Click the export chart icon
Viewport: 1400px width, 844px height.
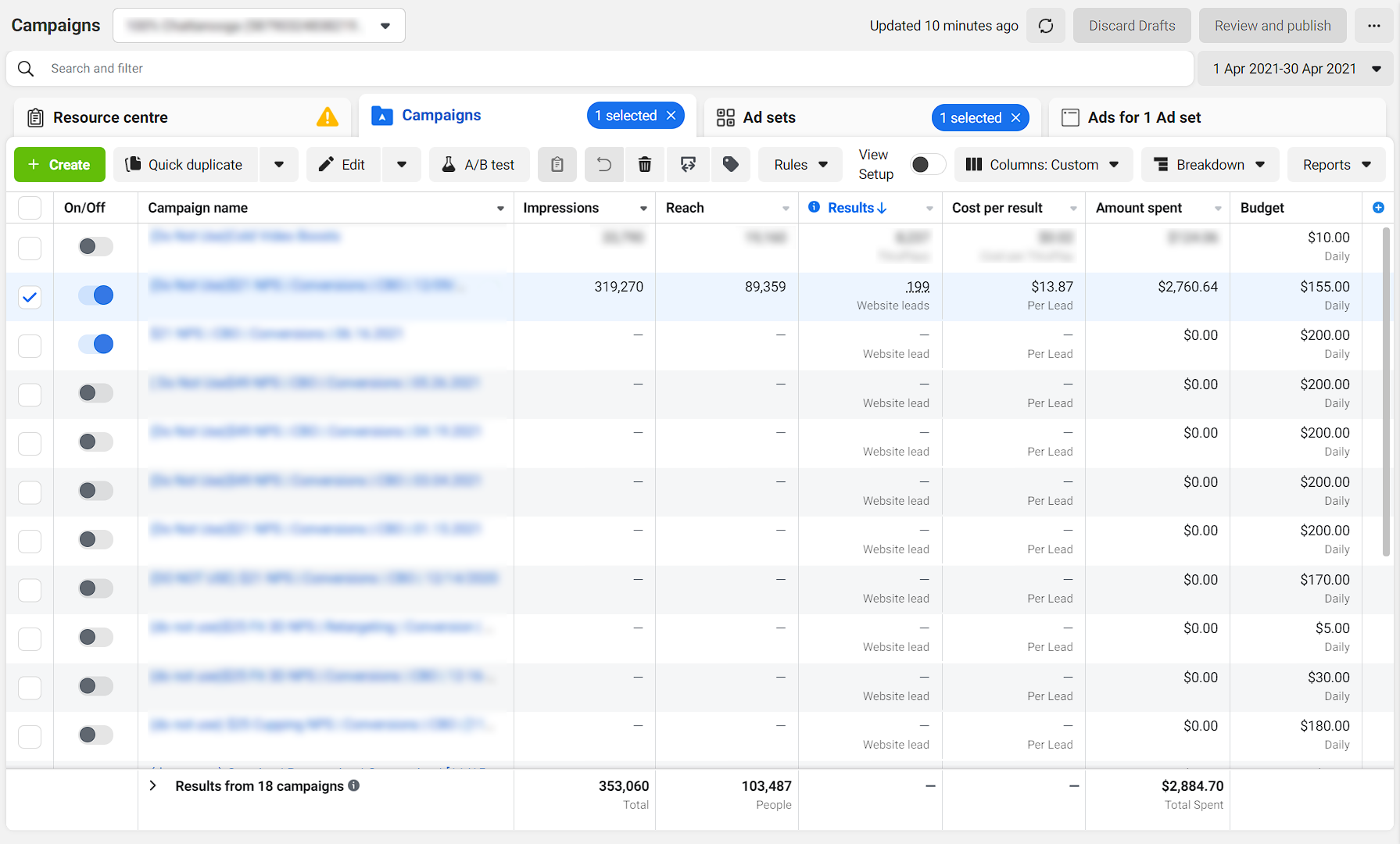click(x=687, y=164)
